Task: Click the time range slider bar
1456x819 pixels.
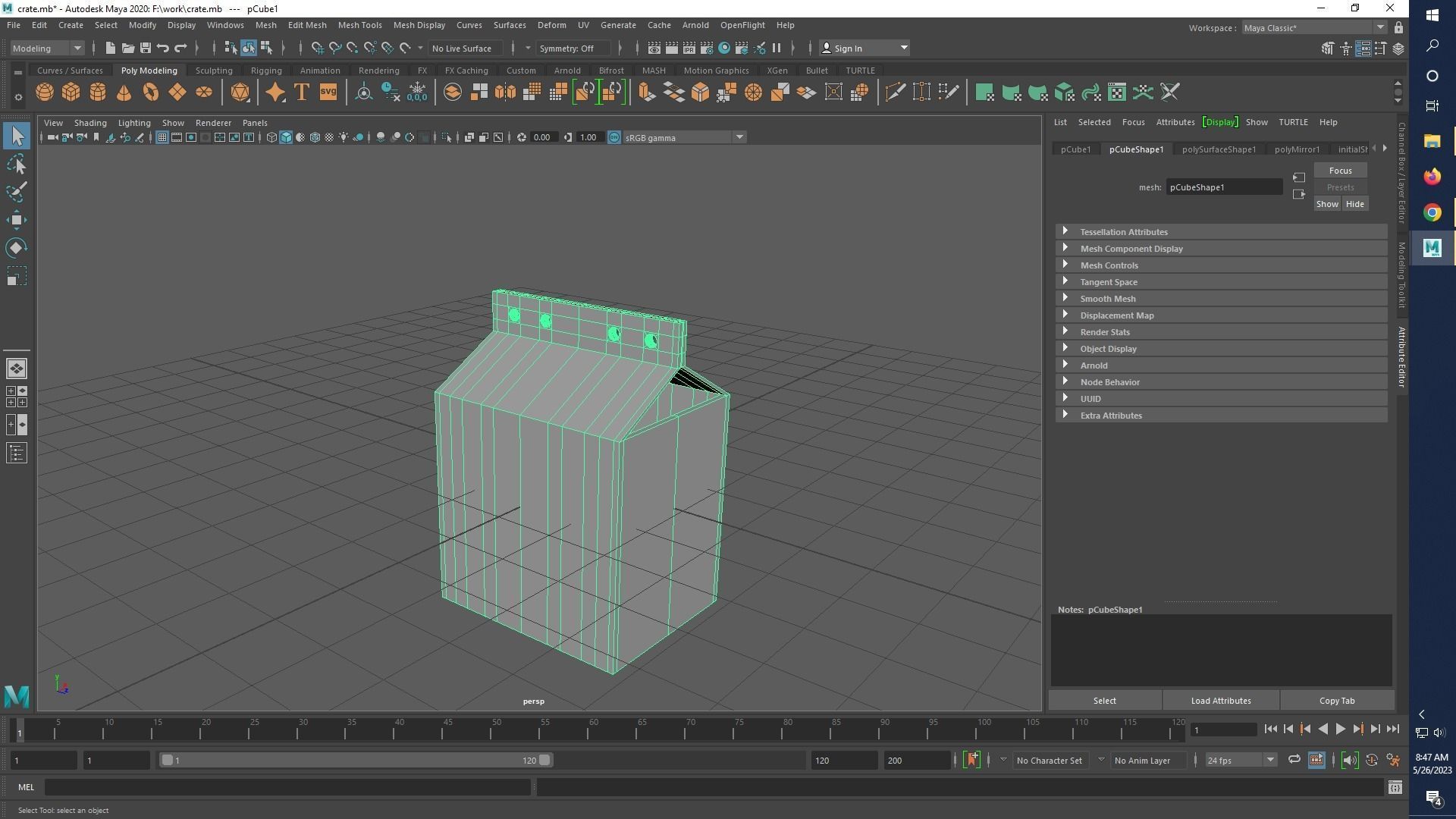Action: 355,760
